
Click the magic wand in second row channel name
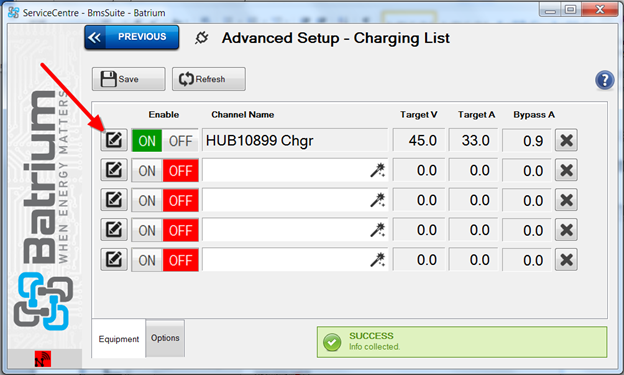click(x=378, y=170)
